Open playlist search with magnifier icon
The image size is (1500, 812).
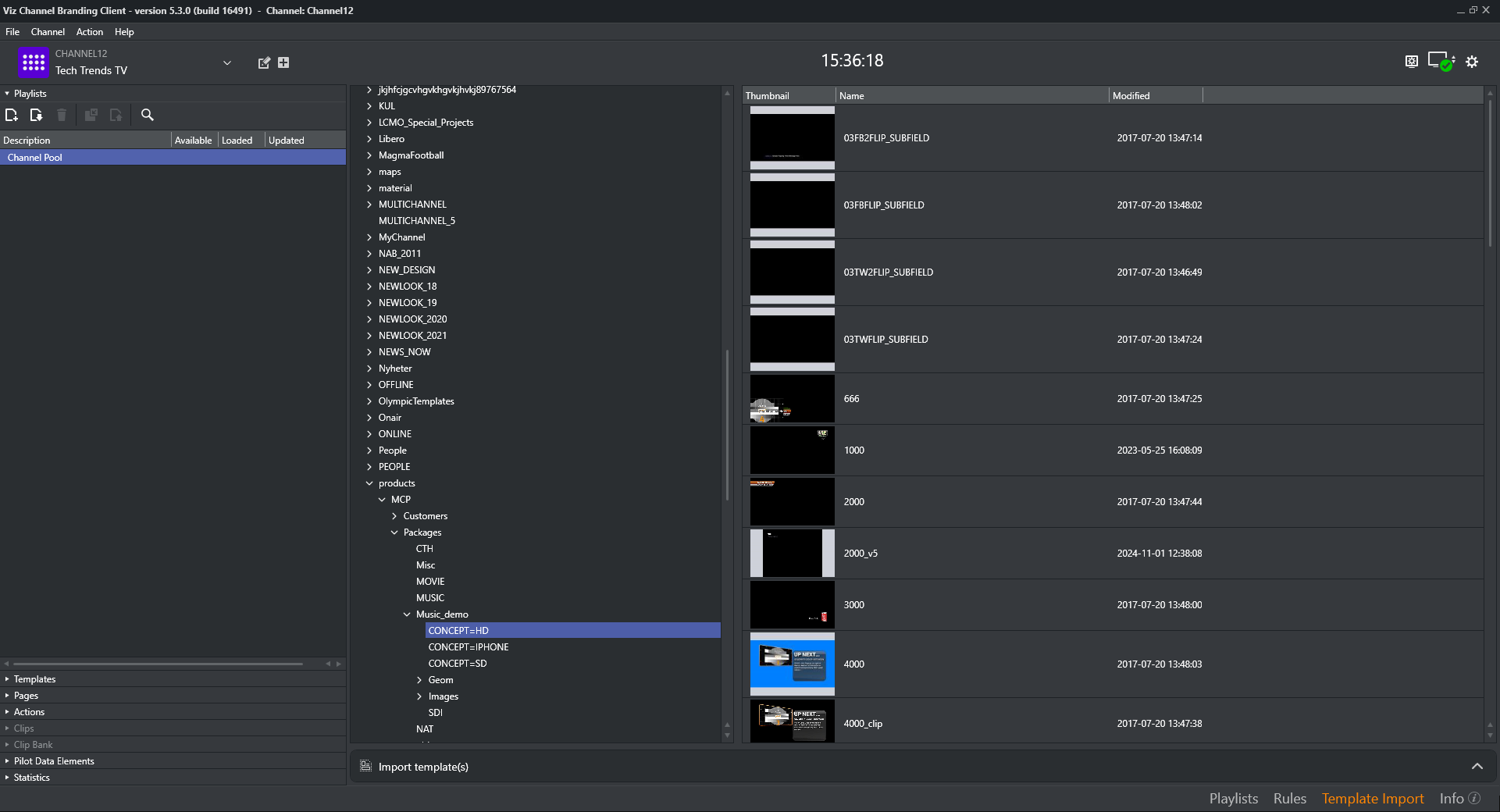(x=147, y=116)
